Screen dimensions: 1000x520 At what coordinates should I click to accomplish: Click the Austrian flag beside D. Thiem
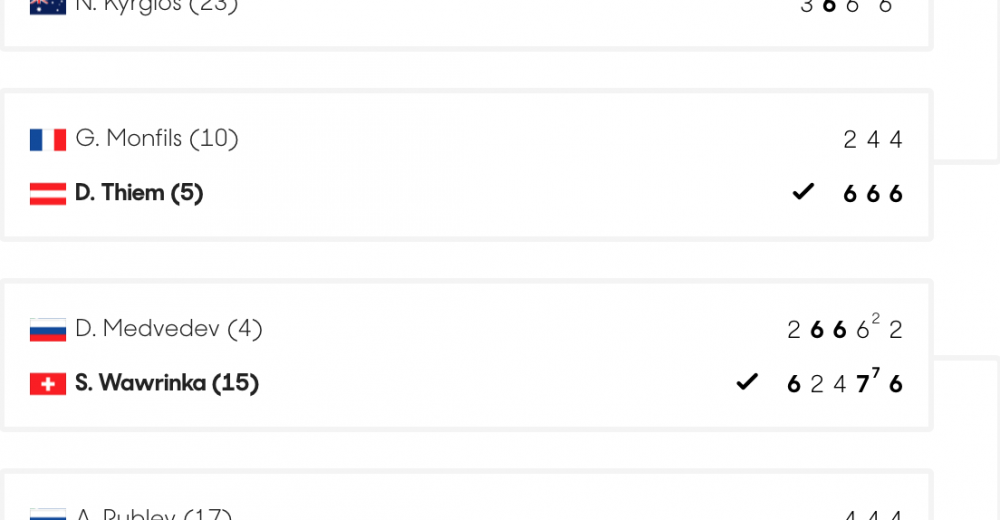tap(48, 194)
